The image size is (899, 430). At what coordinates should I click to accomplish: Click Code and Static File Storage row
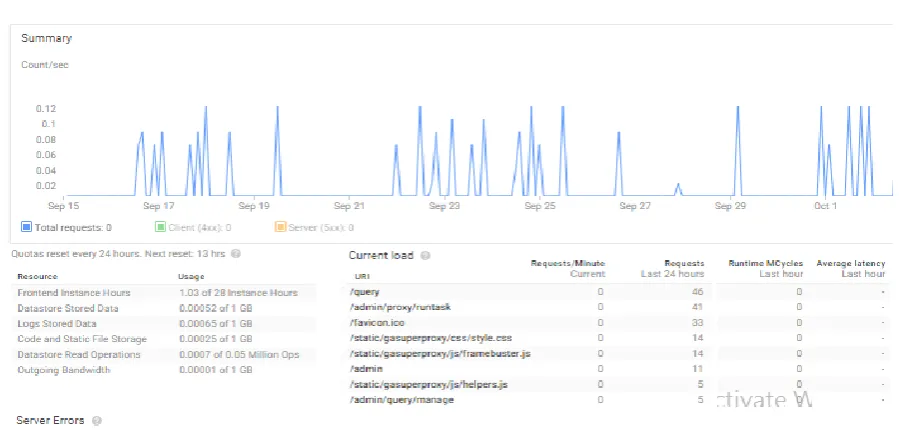tap(166, 339)
